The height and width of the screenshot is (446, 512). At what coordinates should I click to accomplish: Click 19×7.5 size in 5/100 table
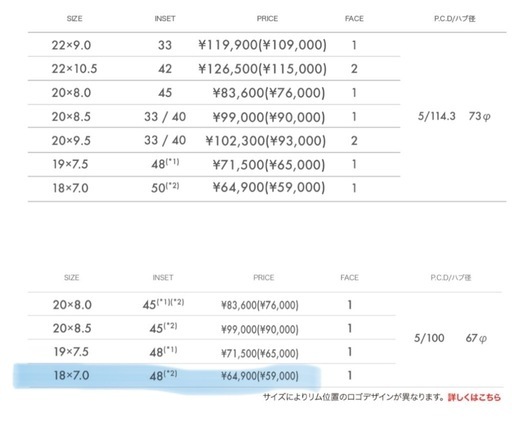point(71,352)
